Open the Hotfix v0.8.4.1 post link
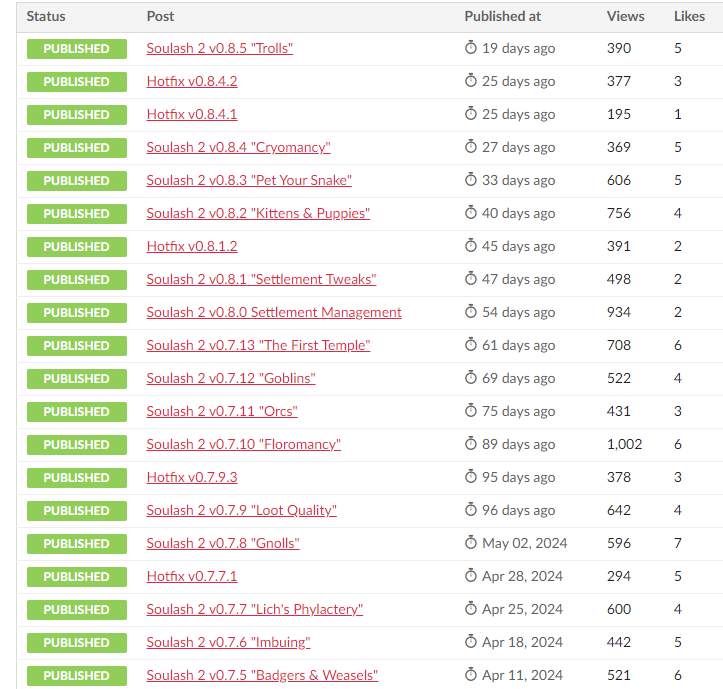The height and width of the screenshot is (689, 723). pyautogui.click(x=192, y=114)
